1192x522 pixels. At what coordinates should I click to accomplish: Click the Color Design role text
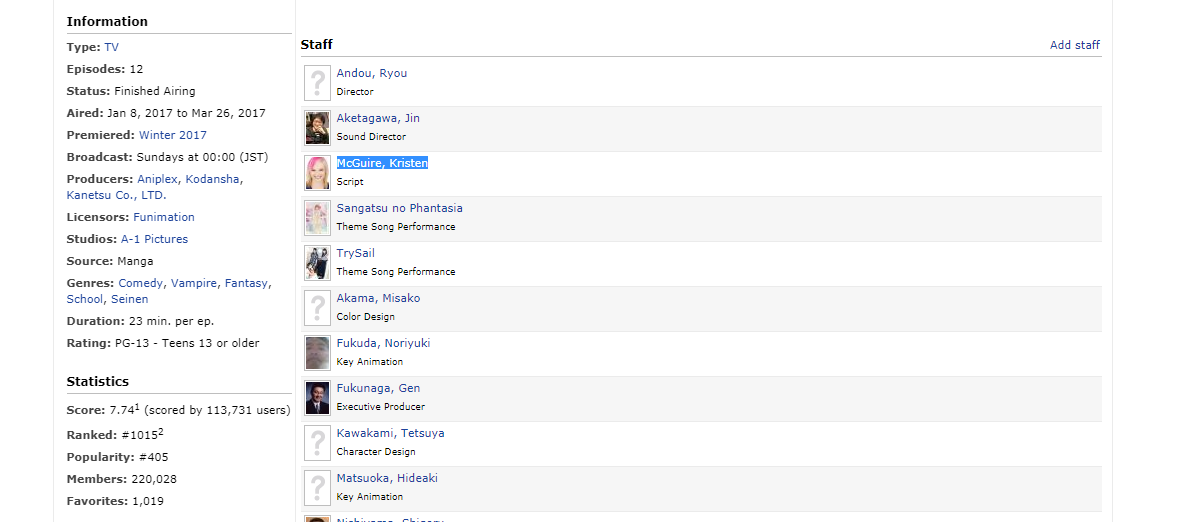point(366,317)
